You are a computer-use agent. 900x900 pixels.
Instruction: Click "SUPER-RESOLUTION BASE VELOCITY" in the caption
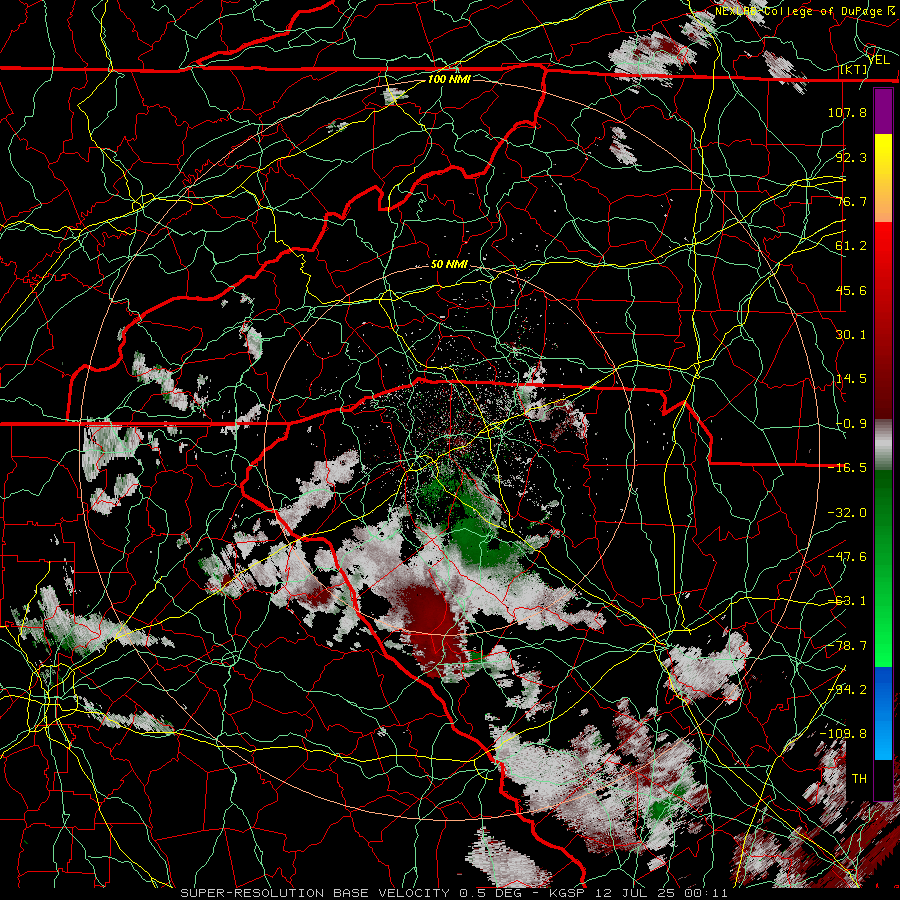point(315,893)
